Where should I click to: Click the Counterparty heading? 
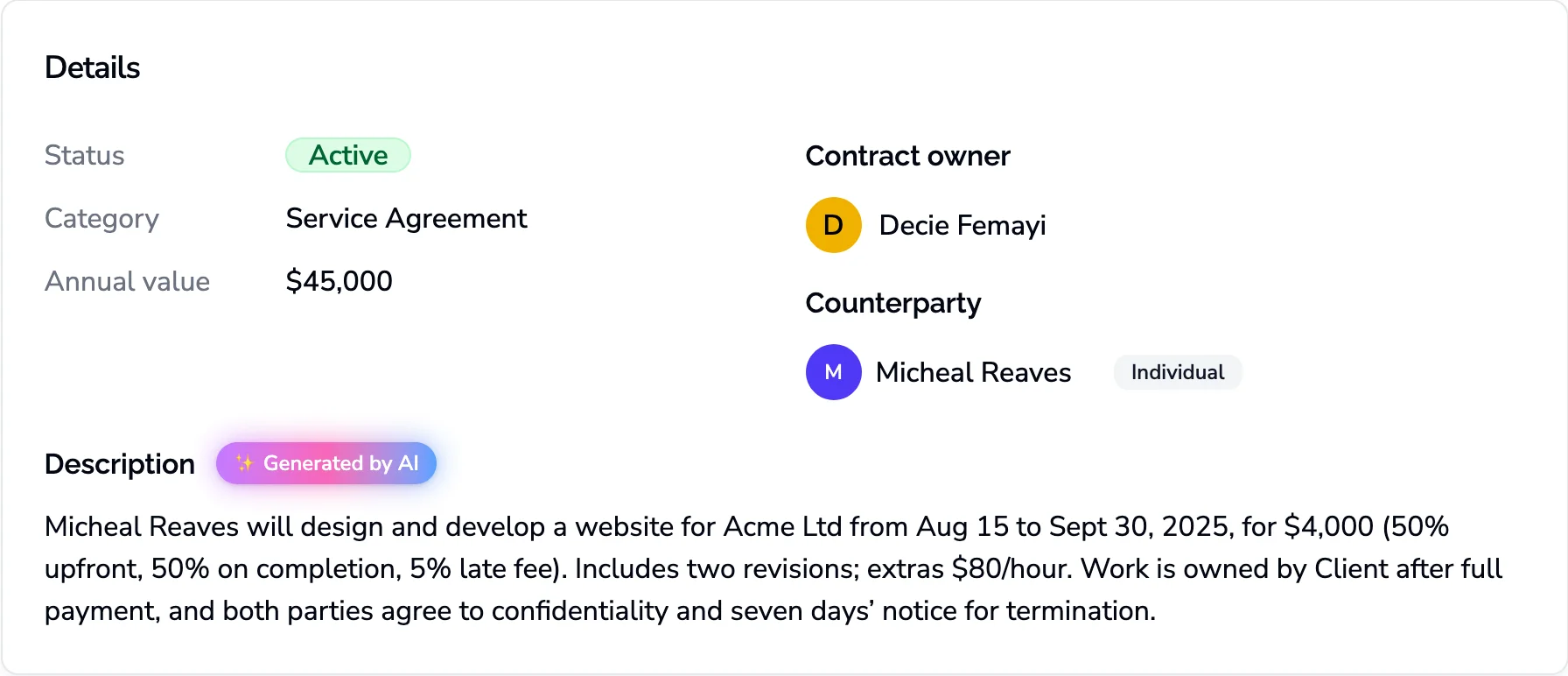point(892,303)
